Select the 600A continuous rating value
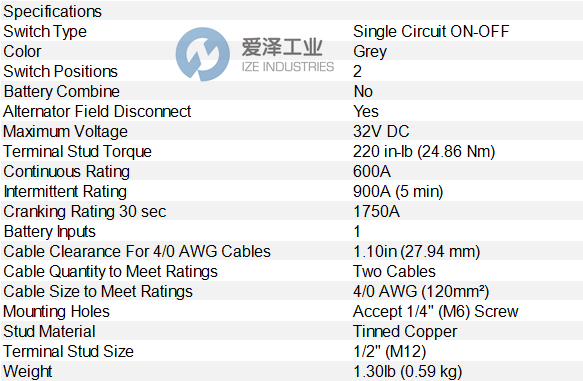This screenshot has width=583, height=381. [x=372, y=172]
